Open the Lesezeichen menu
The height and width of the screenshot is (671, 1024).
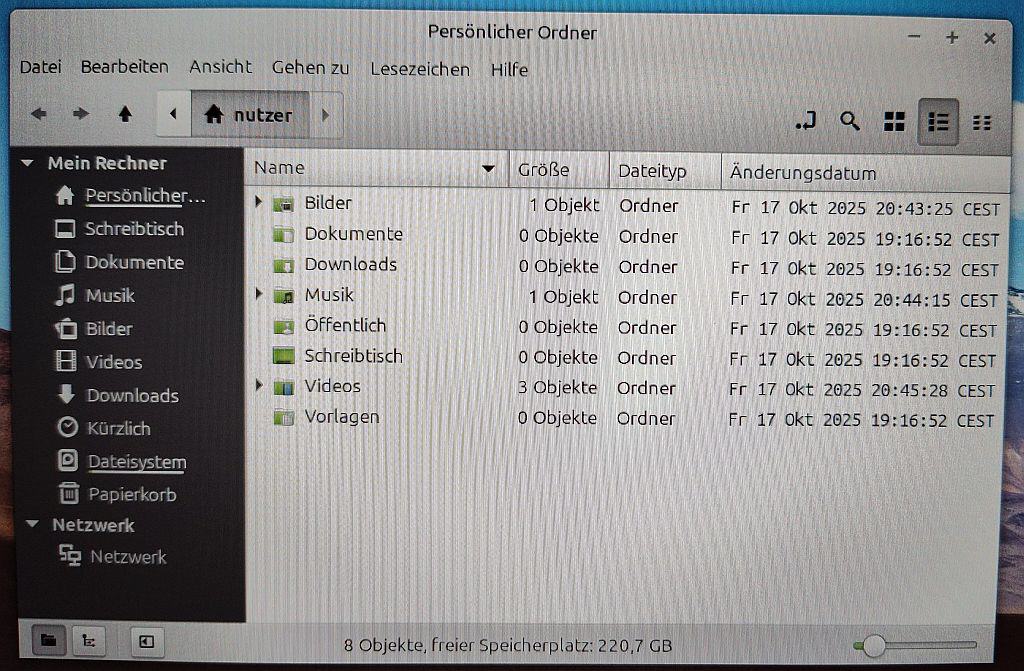420,69
